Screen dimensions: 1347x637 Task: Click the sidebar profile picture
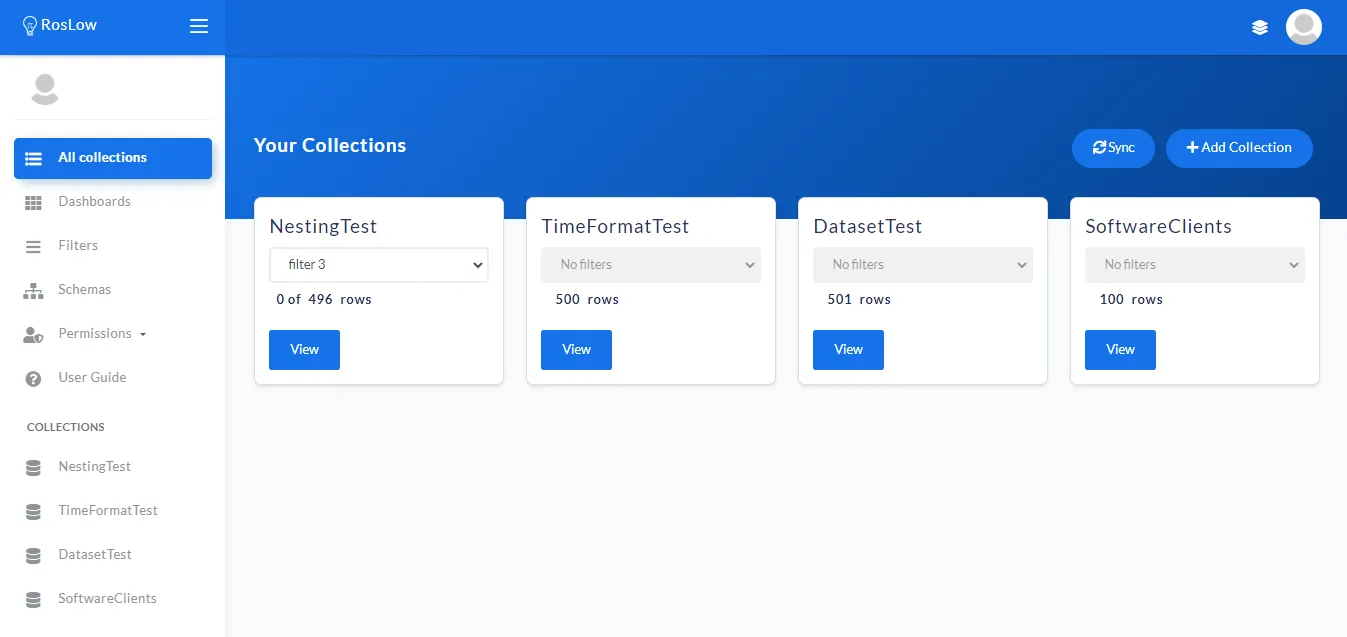[45, 89]
